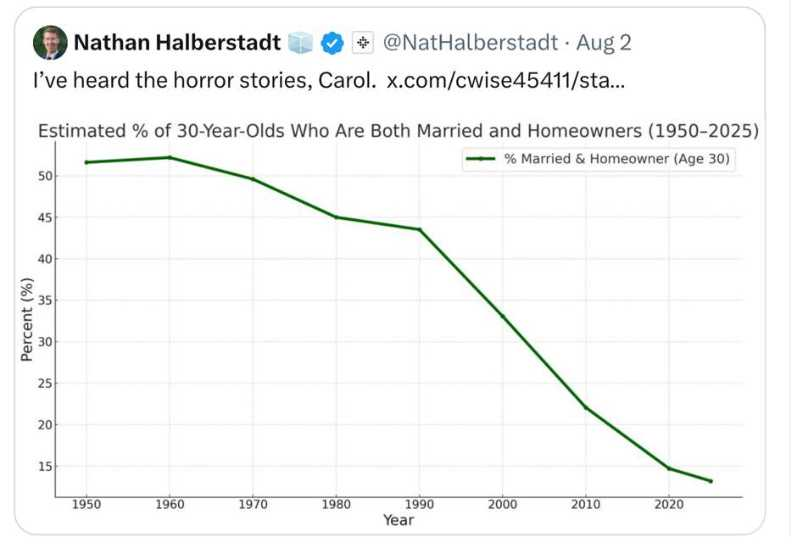The height and width of the screenshot is (544, 812).
Task: Click the 2010 data point on line
Action: pyautogui.click(x=586, y=408)
